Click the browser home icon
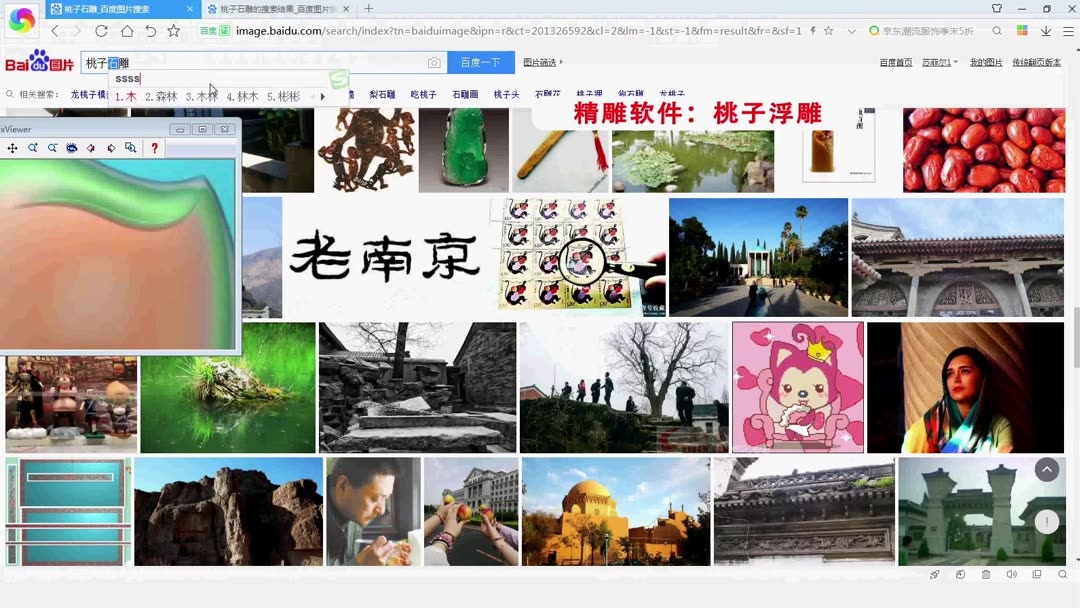This screenshot has height=608, width=1080. pos(128,31)
